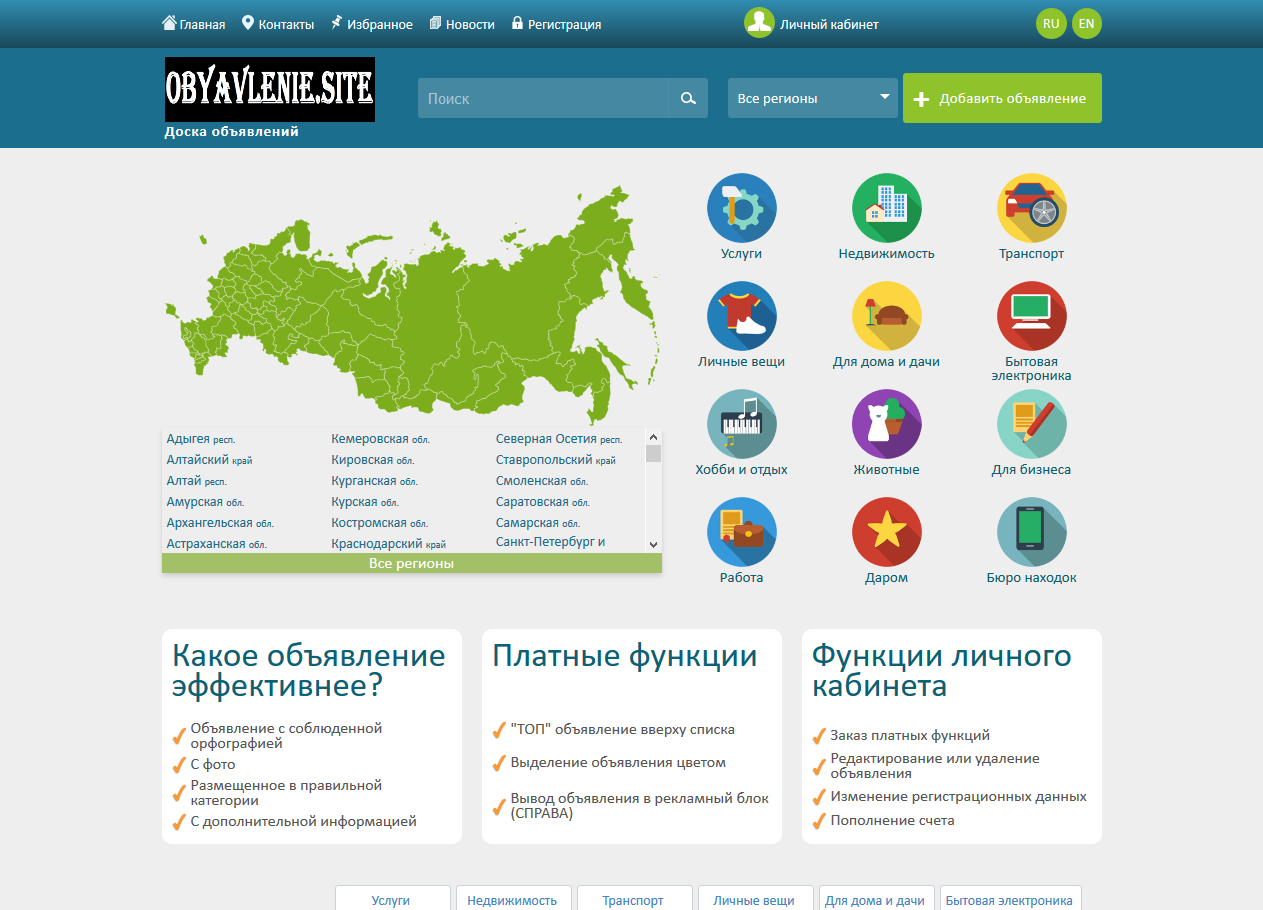Open the Работа briefcase icon
The image size is (1263, 910).
tap(741, 532)
